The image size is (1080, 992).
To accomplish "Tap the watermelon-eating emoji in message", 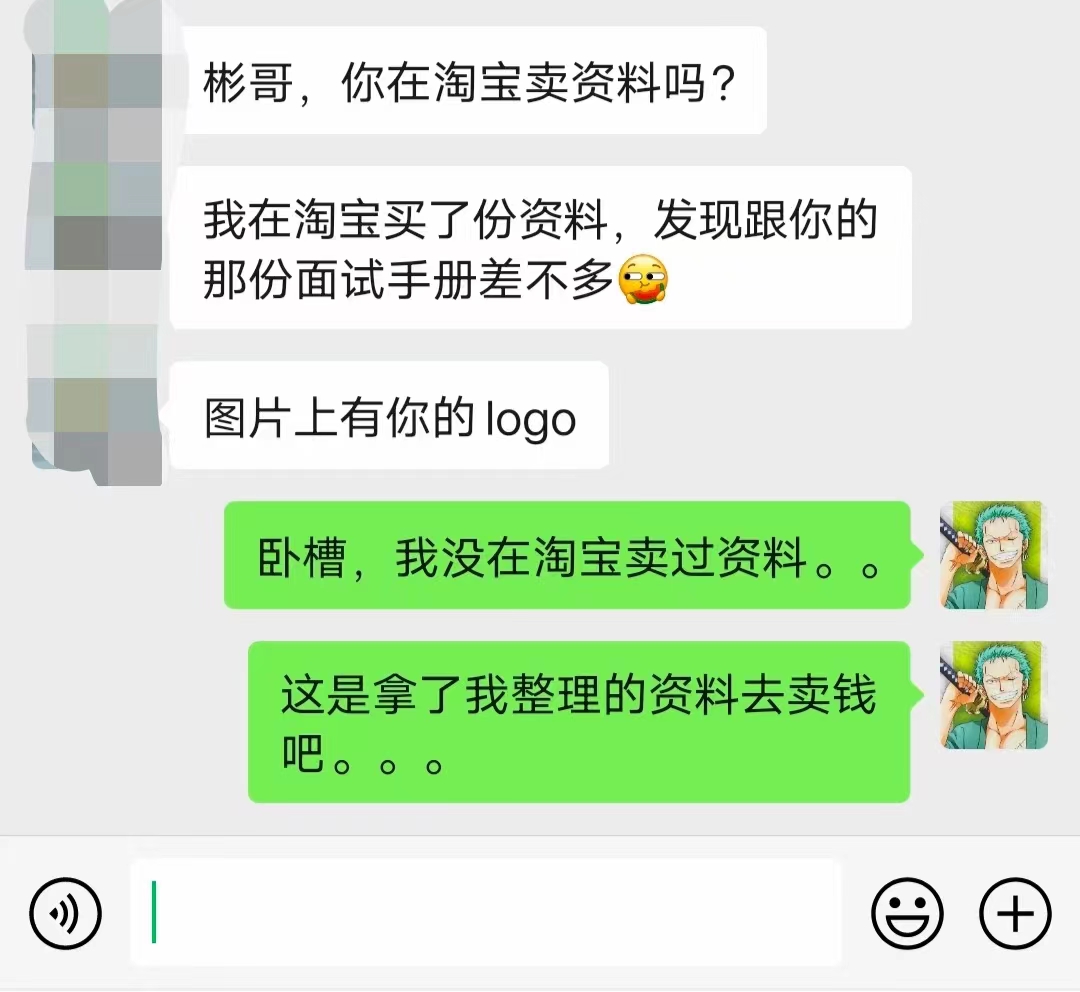I will (643, 280).
